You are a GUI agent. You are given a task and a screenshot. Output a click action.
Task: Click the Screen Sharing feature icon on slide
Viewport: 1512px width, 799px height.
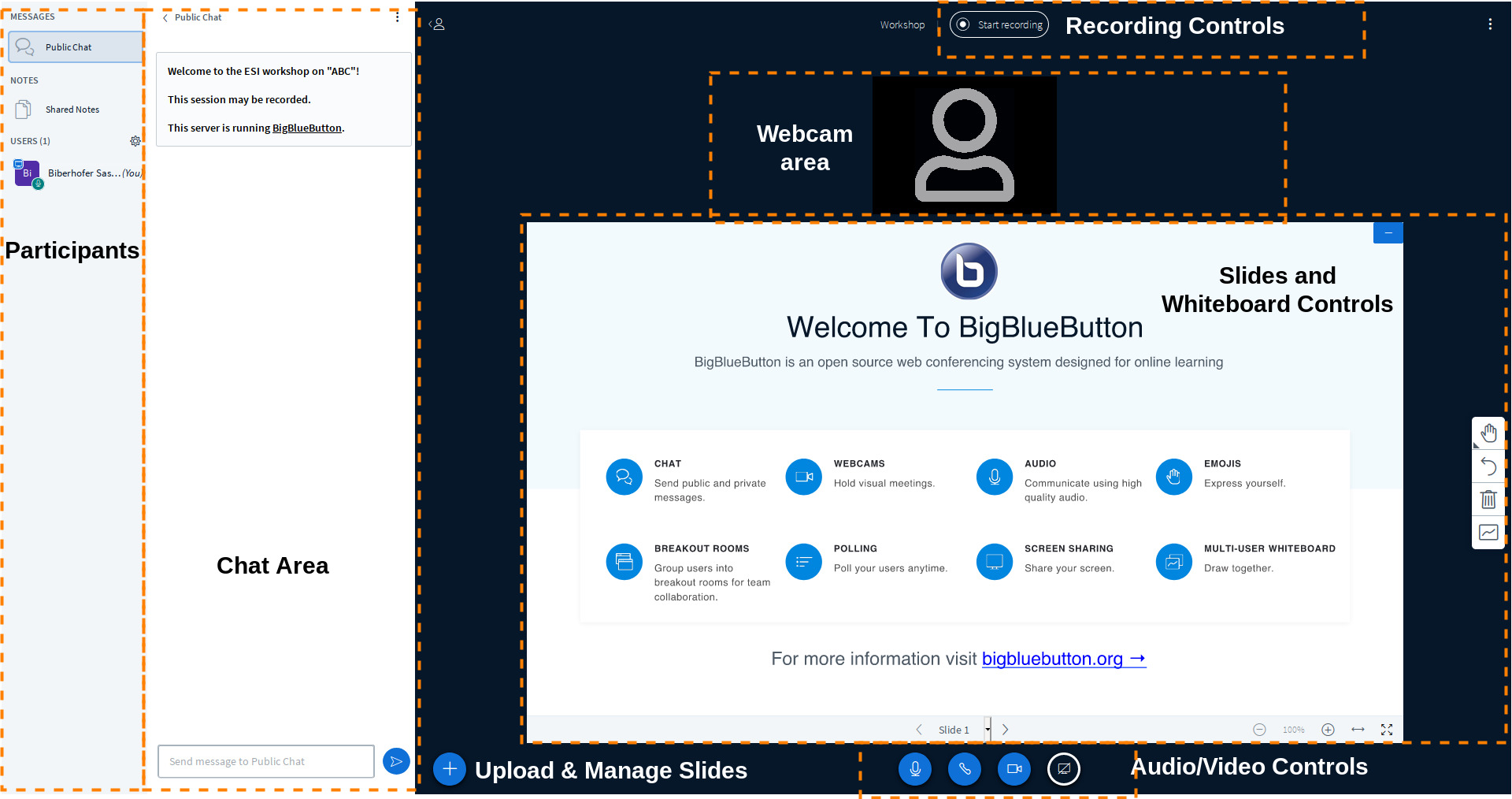995,562
